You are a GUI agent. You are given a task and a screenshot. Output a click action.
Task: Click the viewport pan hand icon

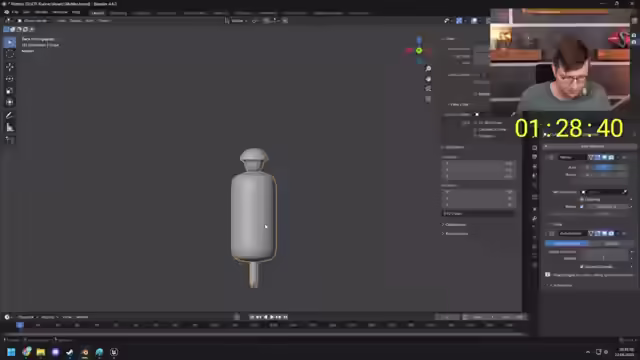(428, 79)
